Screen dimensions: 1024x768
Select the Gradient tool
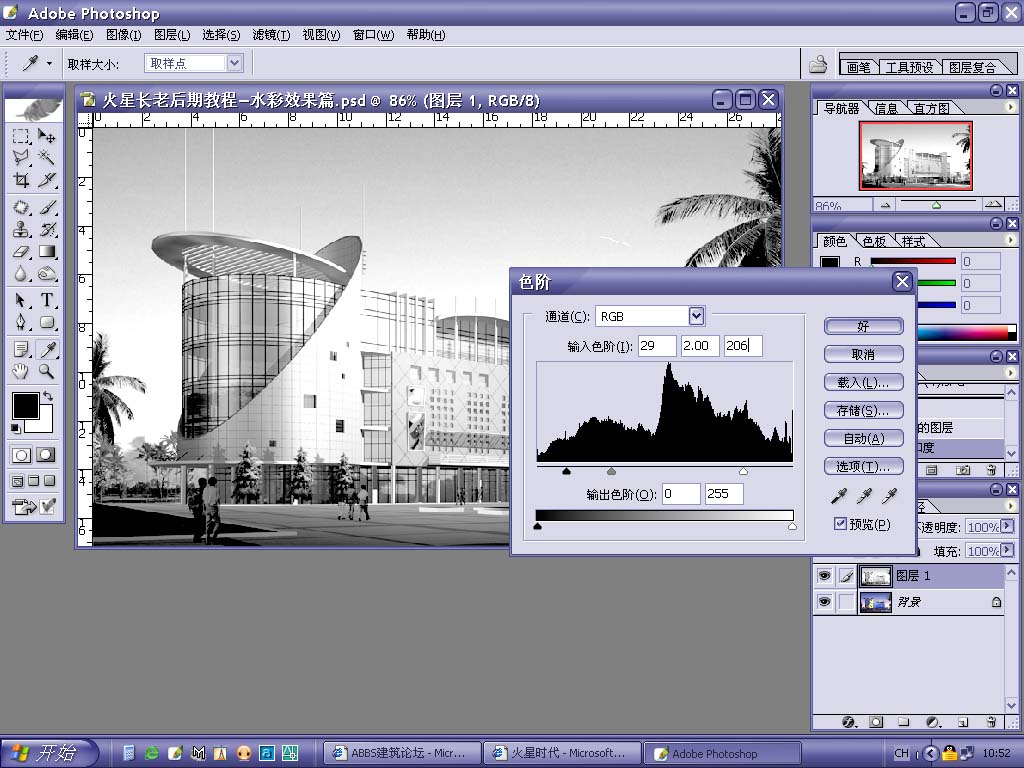(46, 251)
